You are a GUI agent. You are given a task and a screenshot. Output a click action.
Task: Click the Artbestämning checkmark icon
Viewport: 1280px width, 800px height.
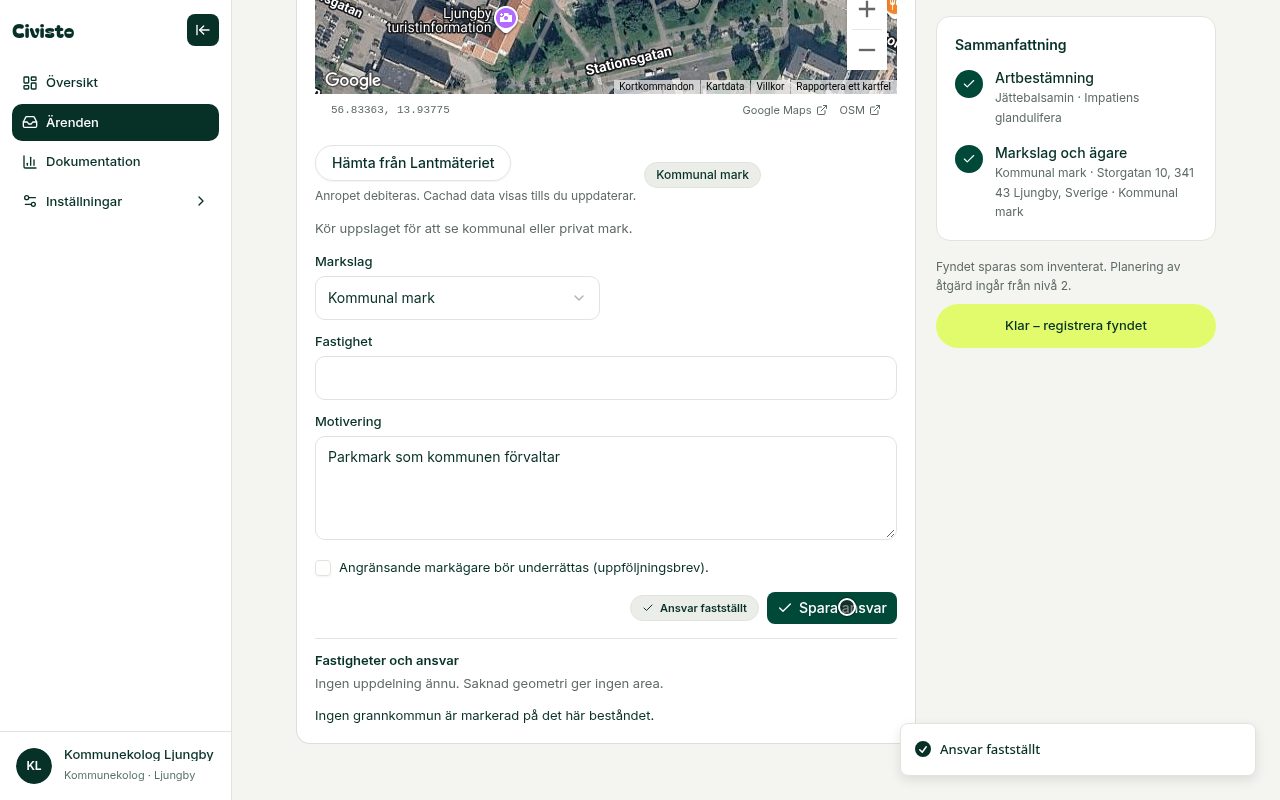click(969, 84)
